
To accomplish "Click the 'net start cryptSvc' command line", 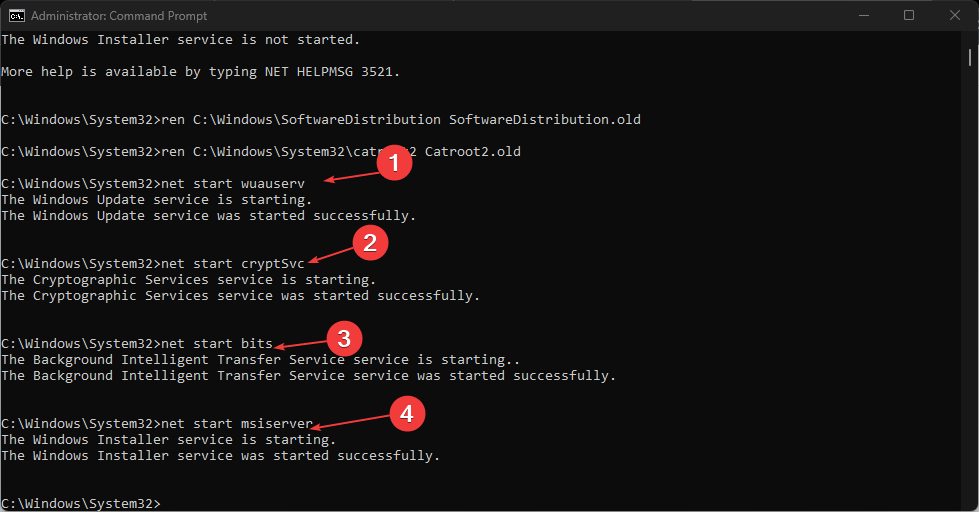I will (x=153, y=263).
